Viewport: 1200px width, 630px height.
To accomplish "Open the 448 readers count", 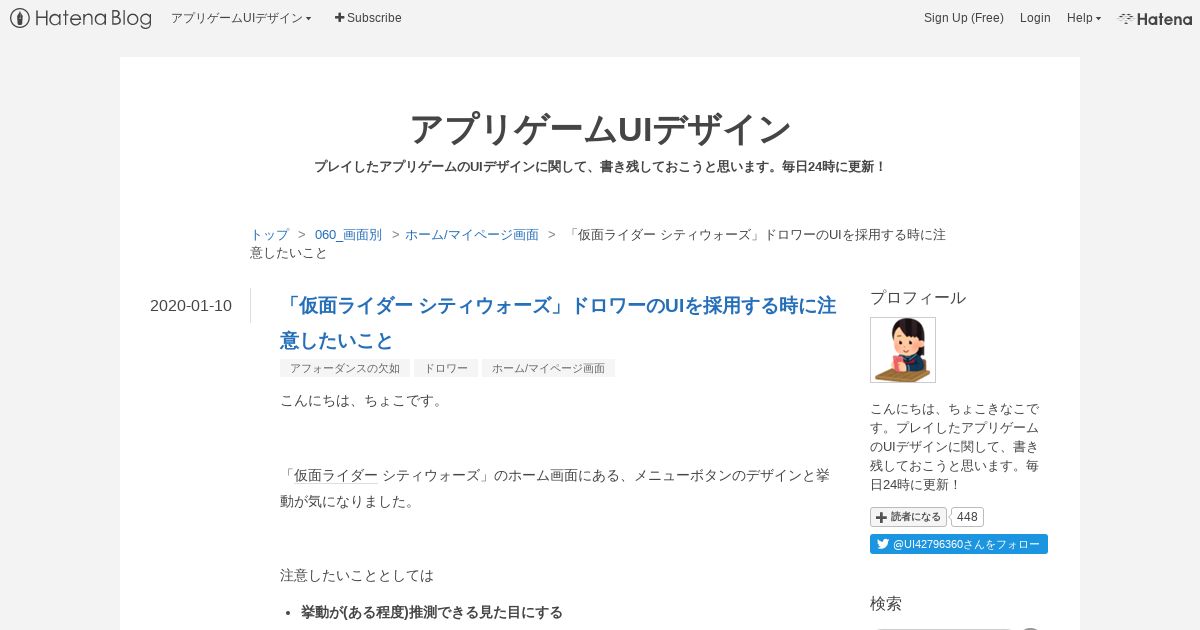I will (967, 517).
